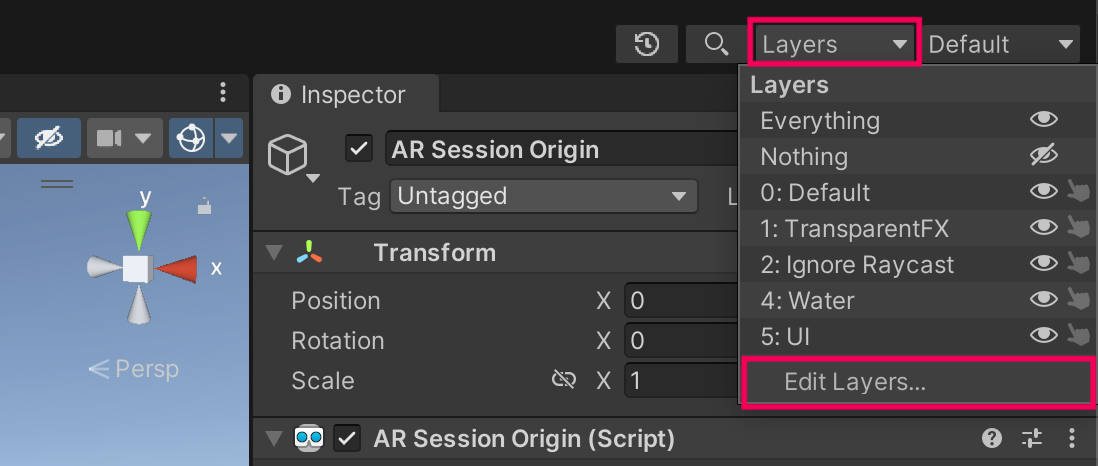Open the Default layout dropdown

tap(1001, 44)
